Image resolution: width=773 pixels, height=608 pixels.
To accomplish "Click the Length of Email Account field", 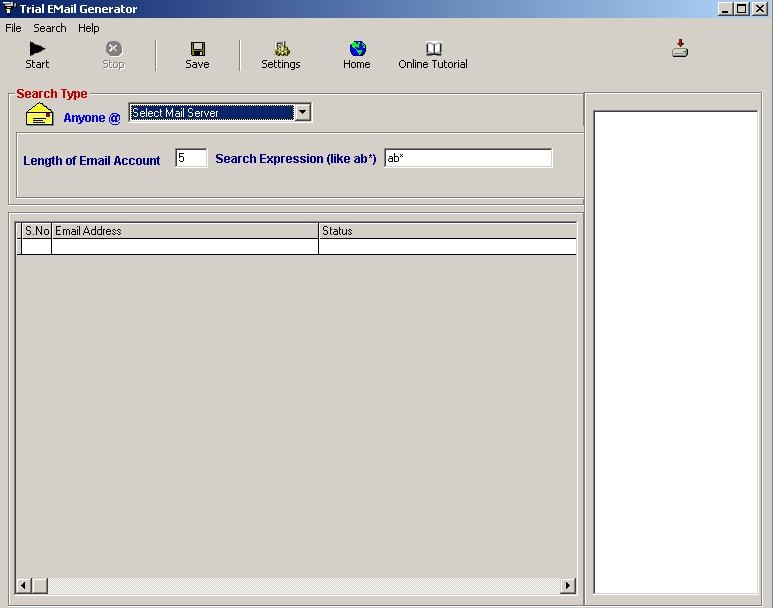I will [x=191, y=158].
